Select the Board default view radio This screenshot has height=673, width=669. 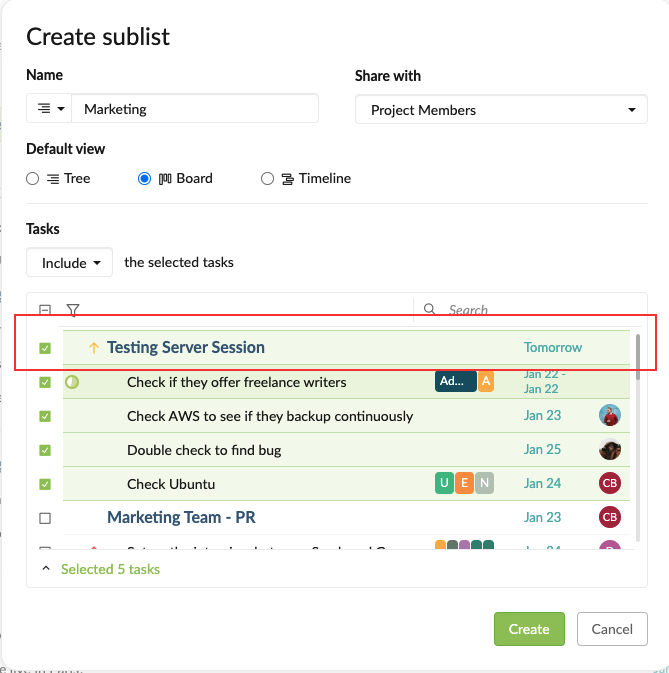pyautogui.click(x=144, y=179)
